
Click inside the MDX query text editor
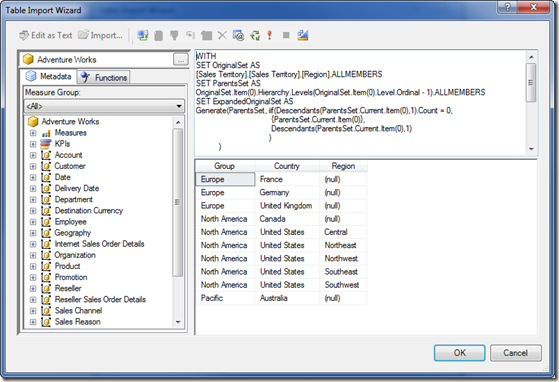(360, 102)
